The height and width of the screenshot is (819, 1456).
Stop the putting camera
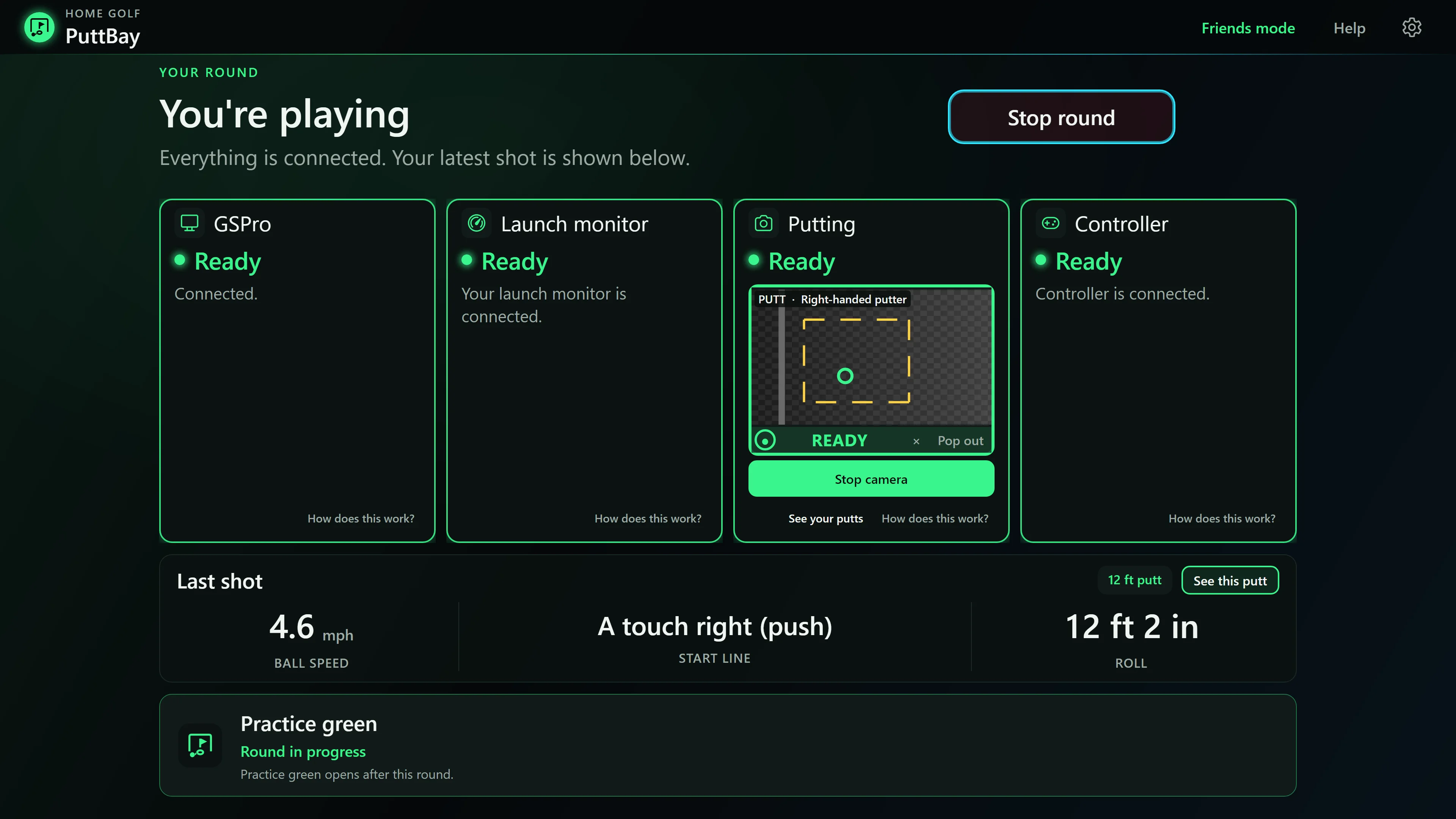click(x=871, y=479)
